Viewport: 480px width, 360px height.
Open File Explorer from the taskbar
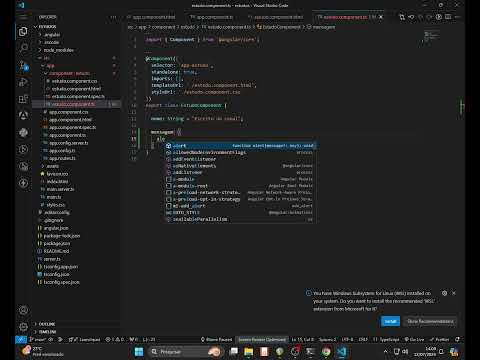point(248,351)
